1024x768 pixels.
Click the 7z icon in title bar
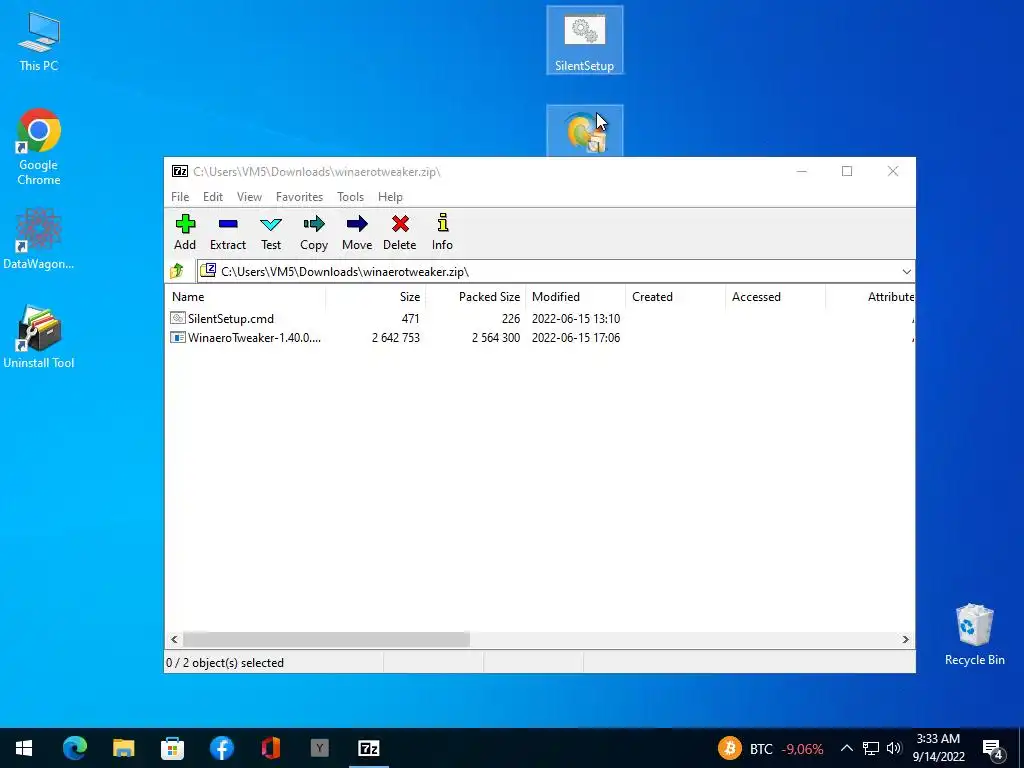click(180, 172)
